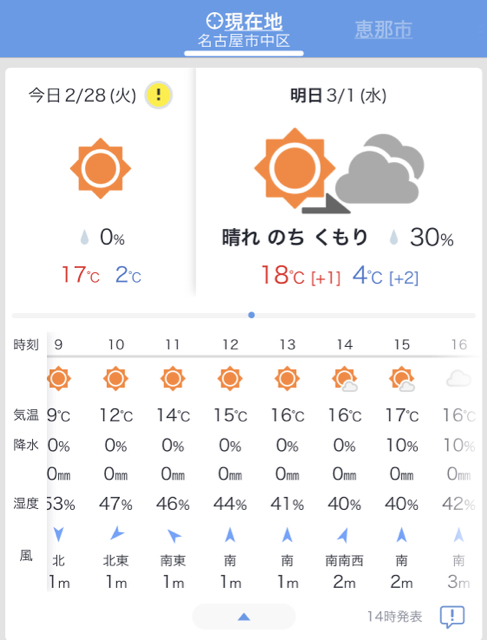Select the cloudy icon for 16 o'clock

tap(459, 379)
